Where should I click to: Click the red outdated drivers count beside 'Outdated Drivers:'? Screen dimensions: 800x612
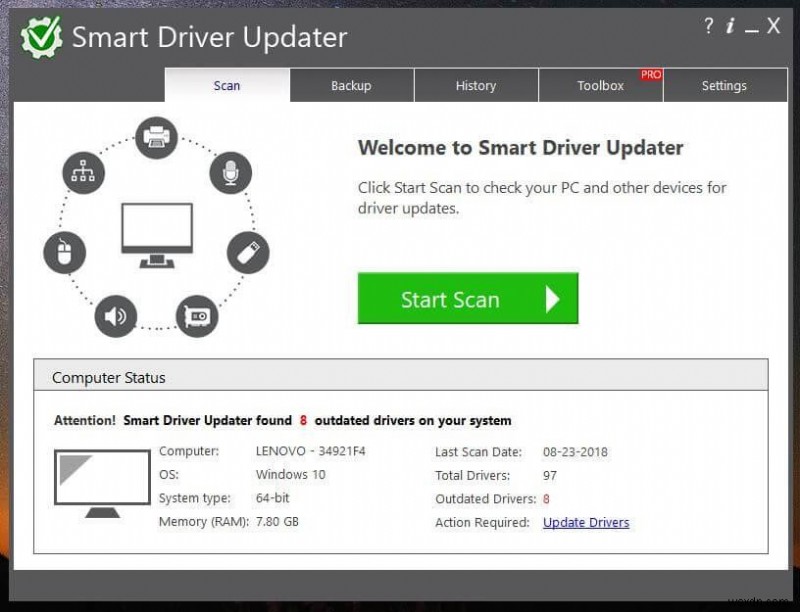(546, 499)
